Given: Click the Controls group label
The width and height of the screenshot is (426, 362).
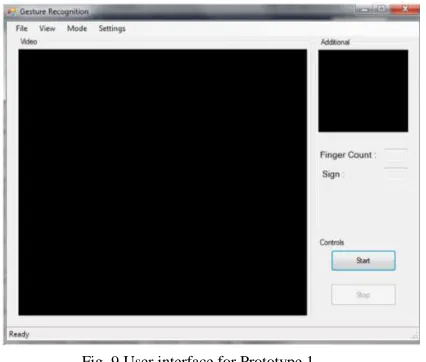Looking at the screenshot, I should point(332,242).
